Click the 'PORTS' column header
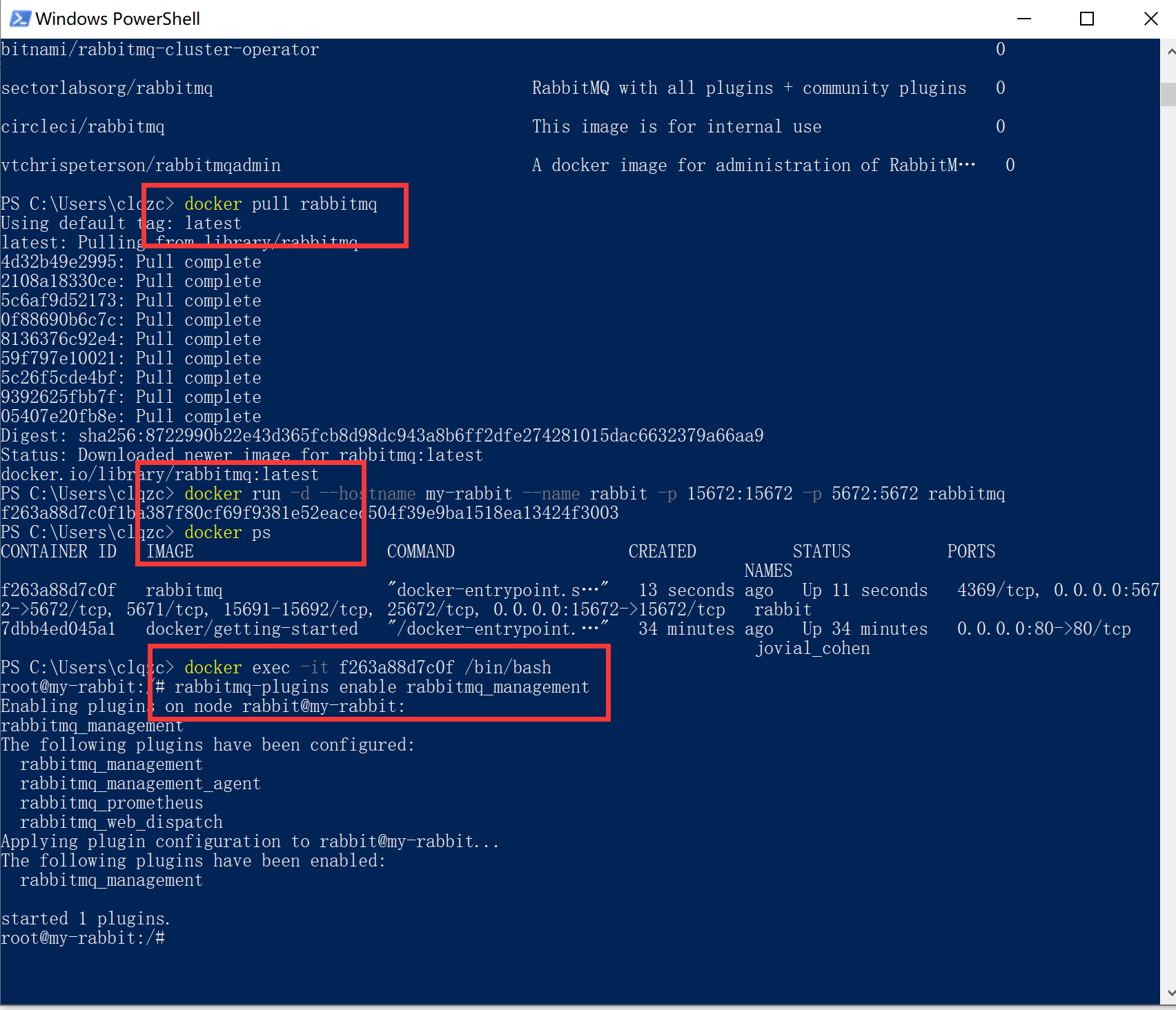Viewport: 1176px width, 1010px height. click(972, 552)
